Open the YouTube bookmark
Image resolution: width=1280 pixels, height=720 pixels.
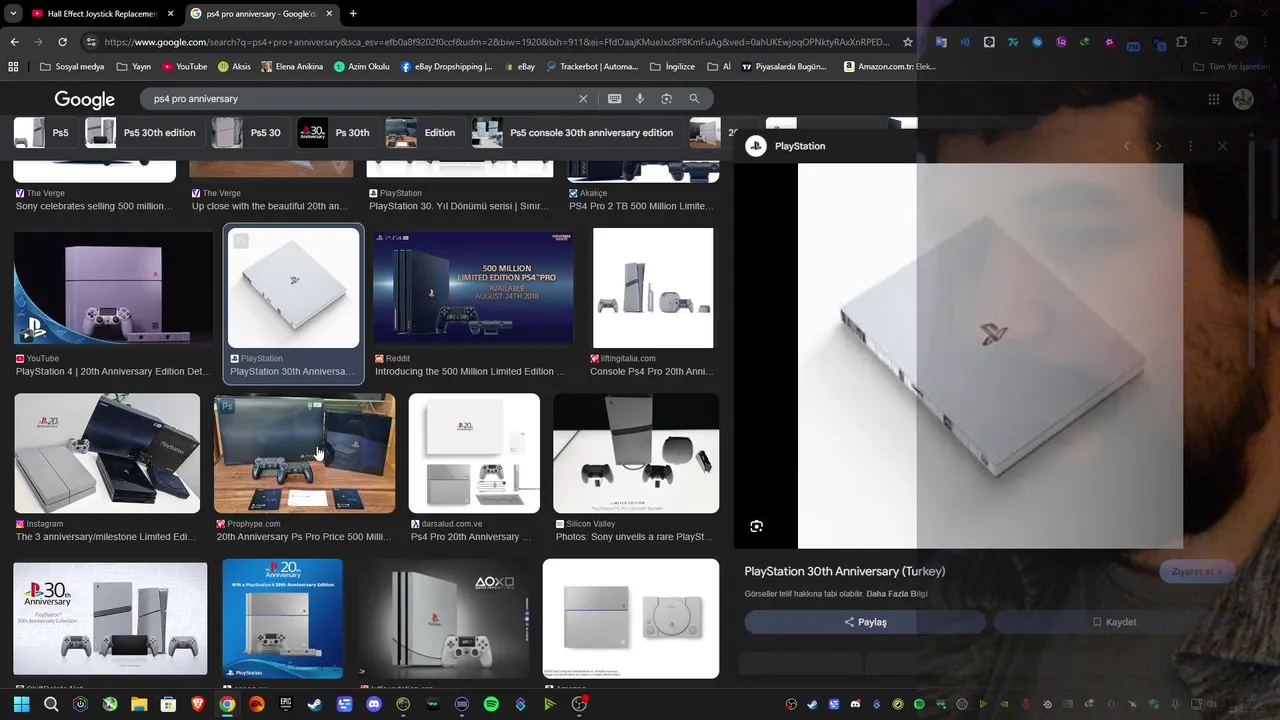click(x=184, y=67)
